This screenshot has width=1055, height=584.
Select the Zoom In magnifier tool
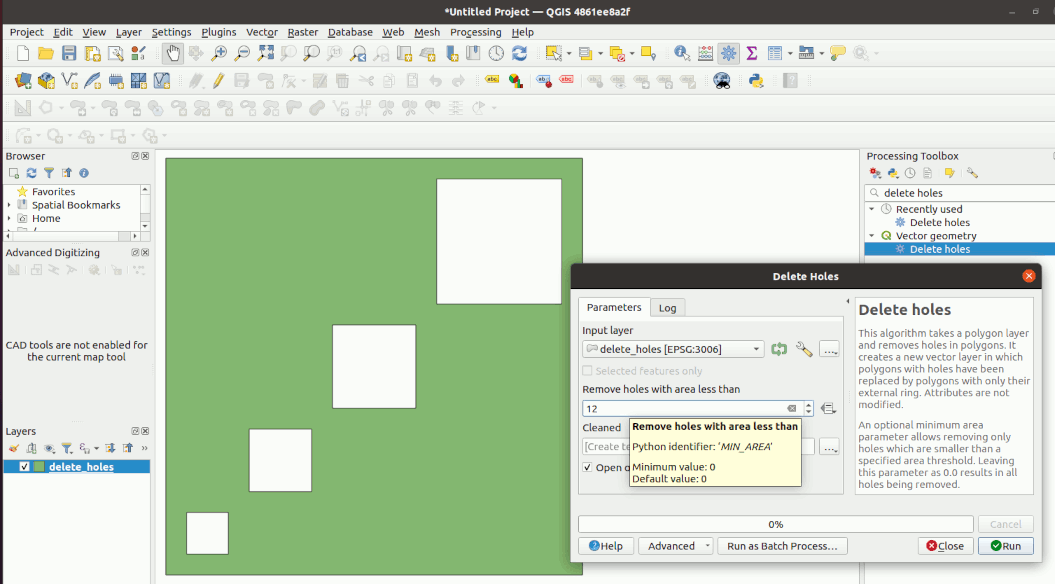(219, 53)
